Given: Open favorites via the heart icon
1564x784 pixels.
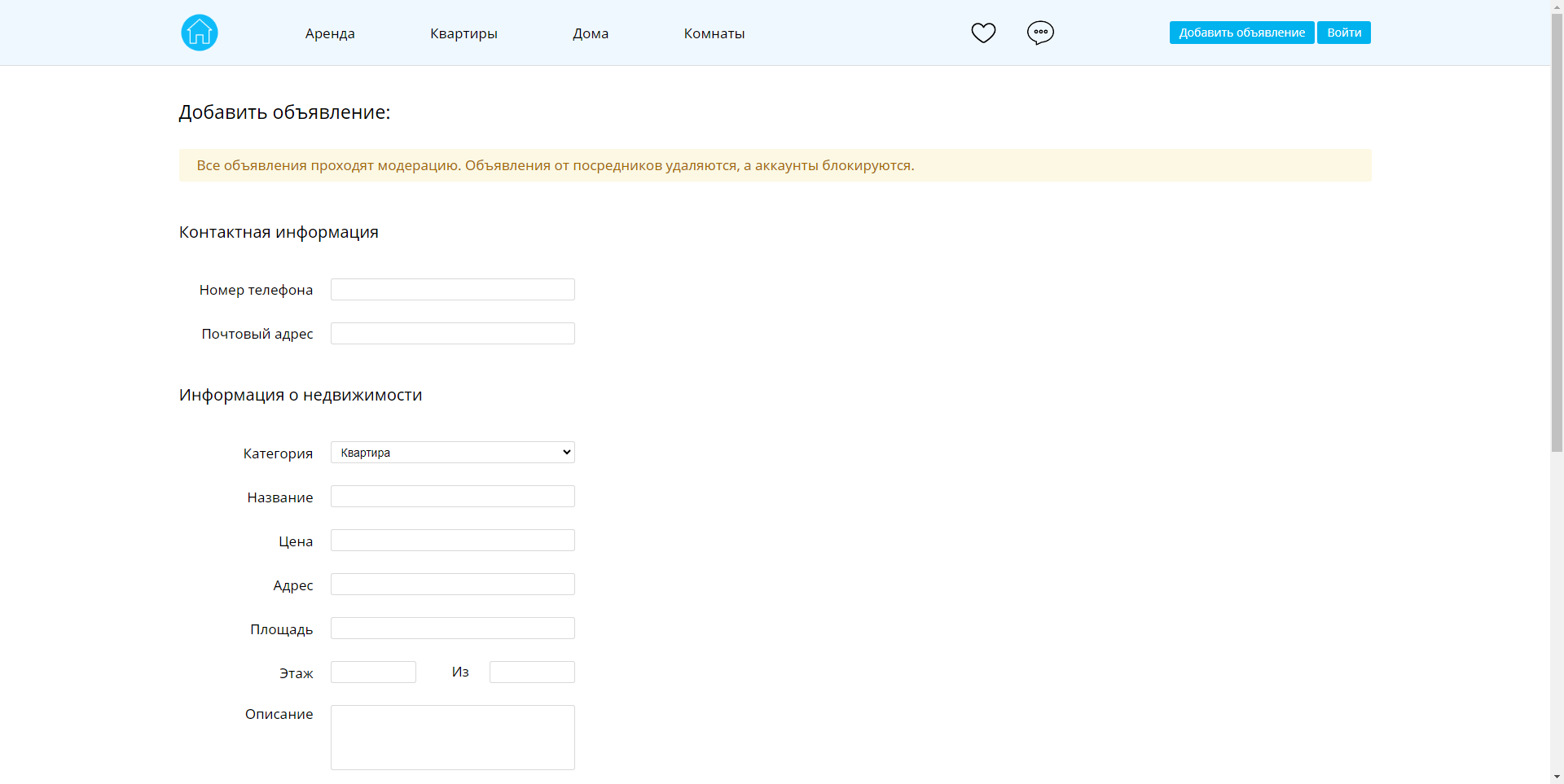Looking at the screenshot, I should point(983,33).
